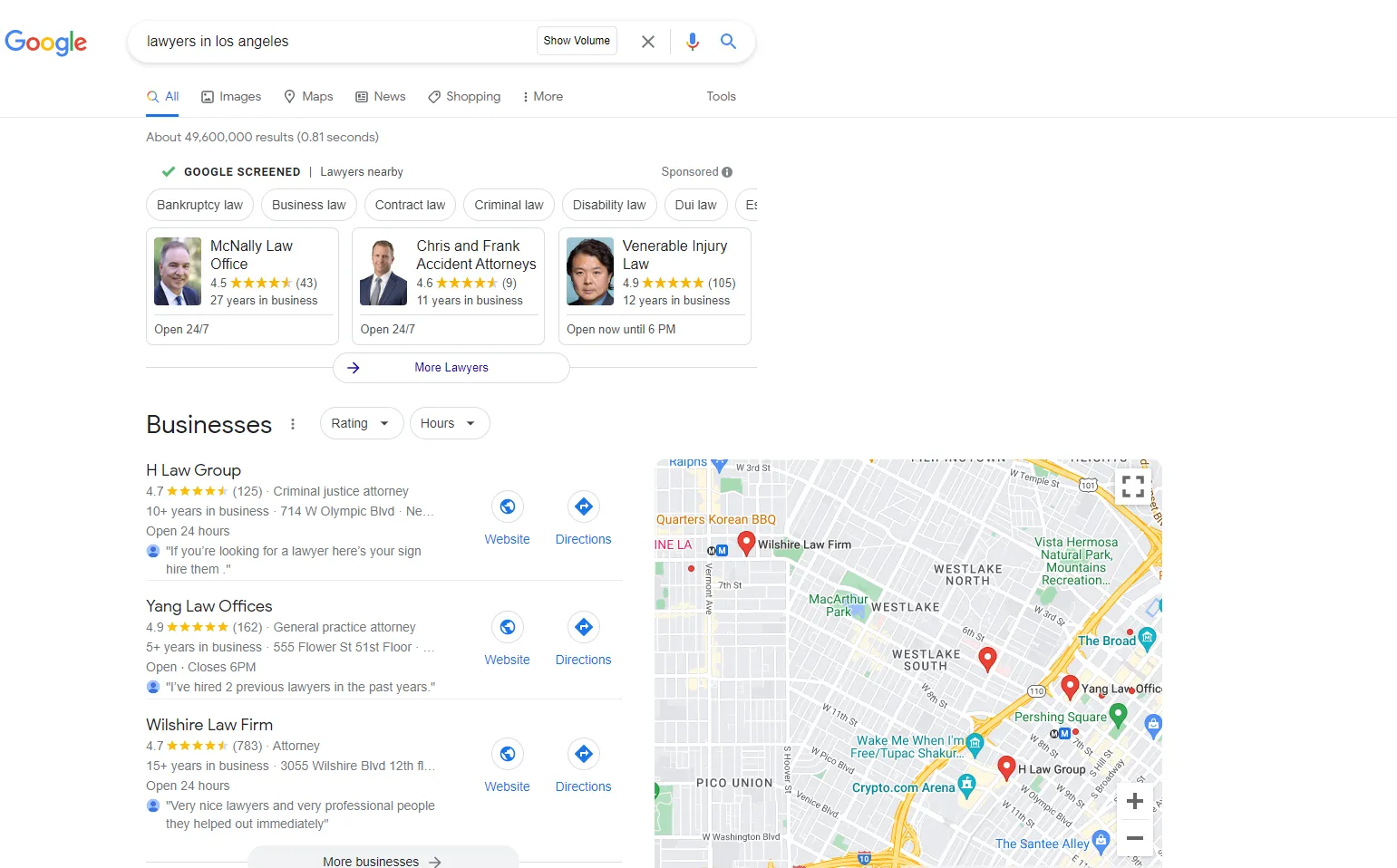Open the Venerable Injury Law photo thumbnail
1397x868 pixels.
tap(590, 272)
